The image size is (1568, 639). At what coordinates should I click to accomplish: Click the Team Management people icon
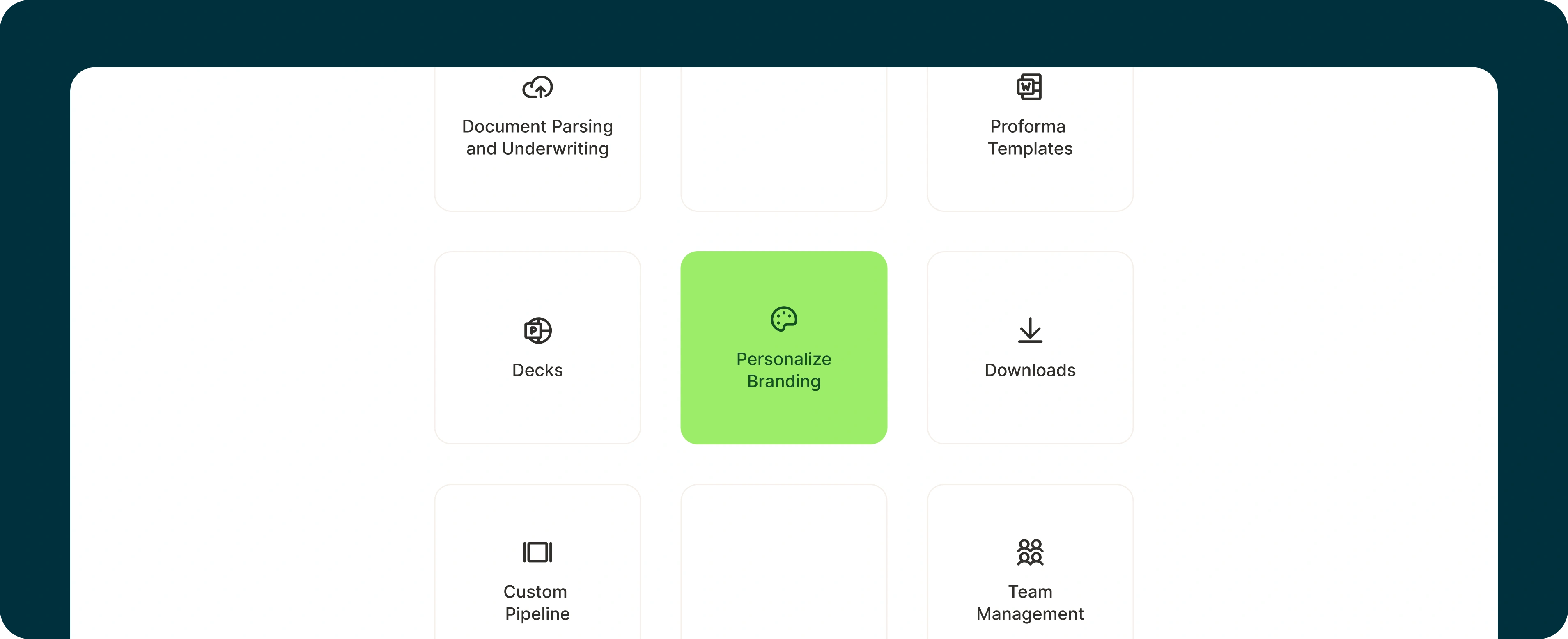(x=1030, y=552)
